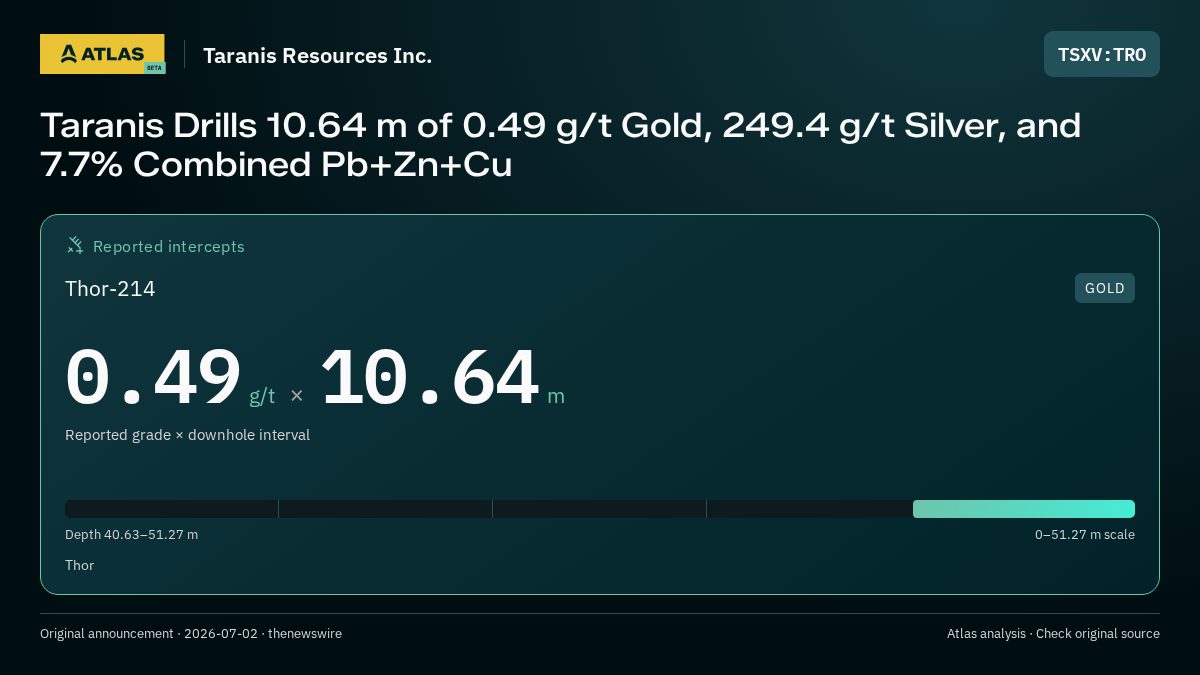This screenshot has width=1200, height=675.
Task: Click the 0–51.27 m scale label
Action: point(1085,534)
